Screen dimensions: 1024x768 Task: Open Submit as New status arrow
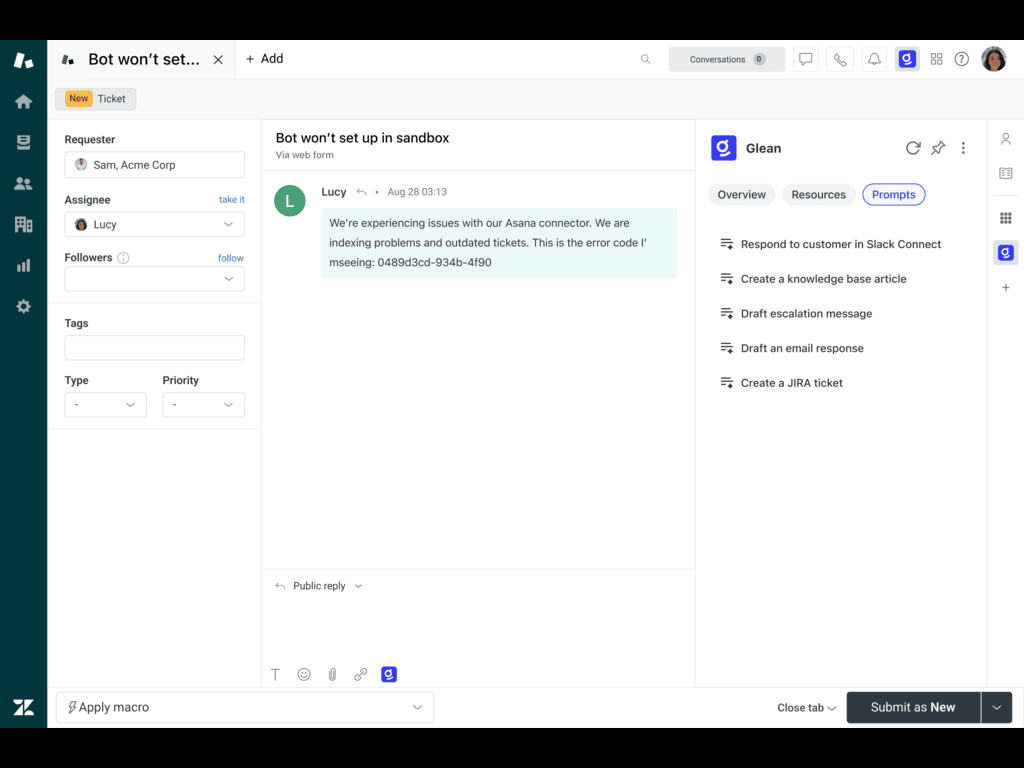996,707
